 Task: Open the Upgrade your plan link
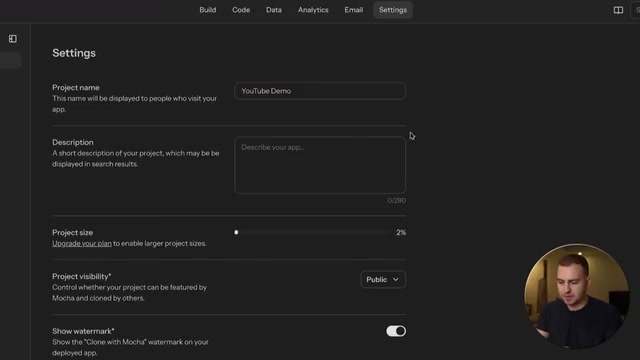(x=82, y=243)
